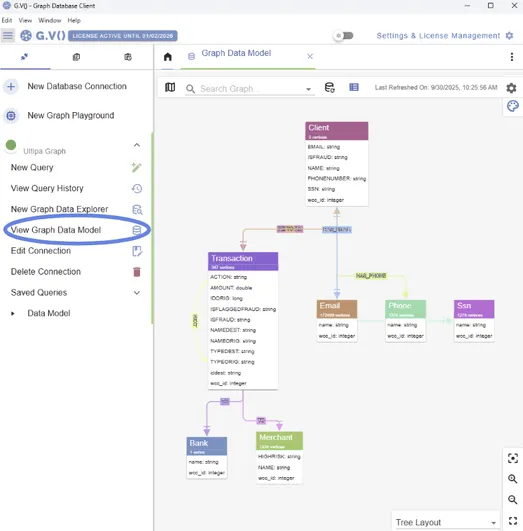Screen dimensions: 523x531
Task: Expand the Saved Queries chevron
Action: tap(137, 293)
